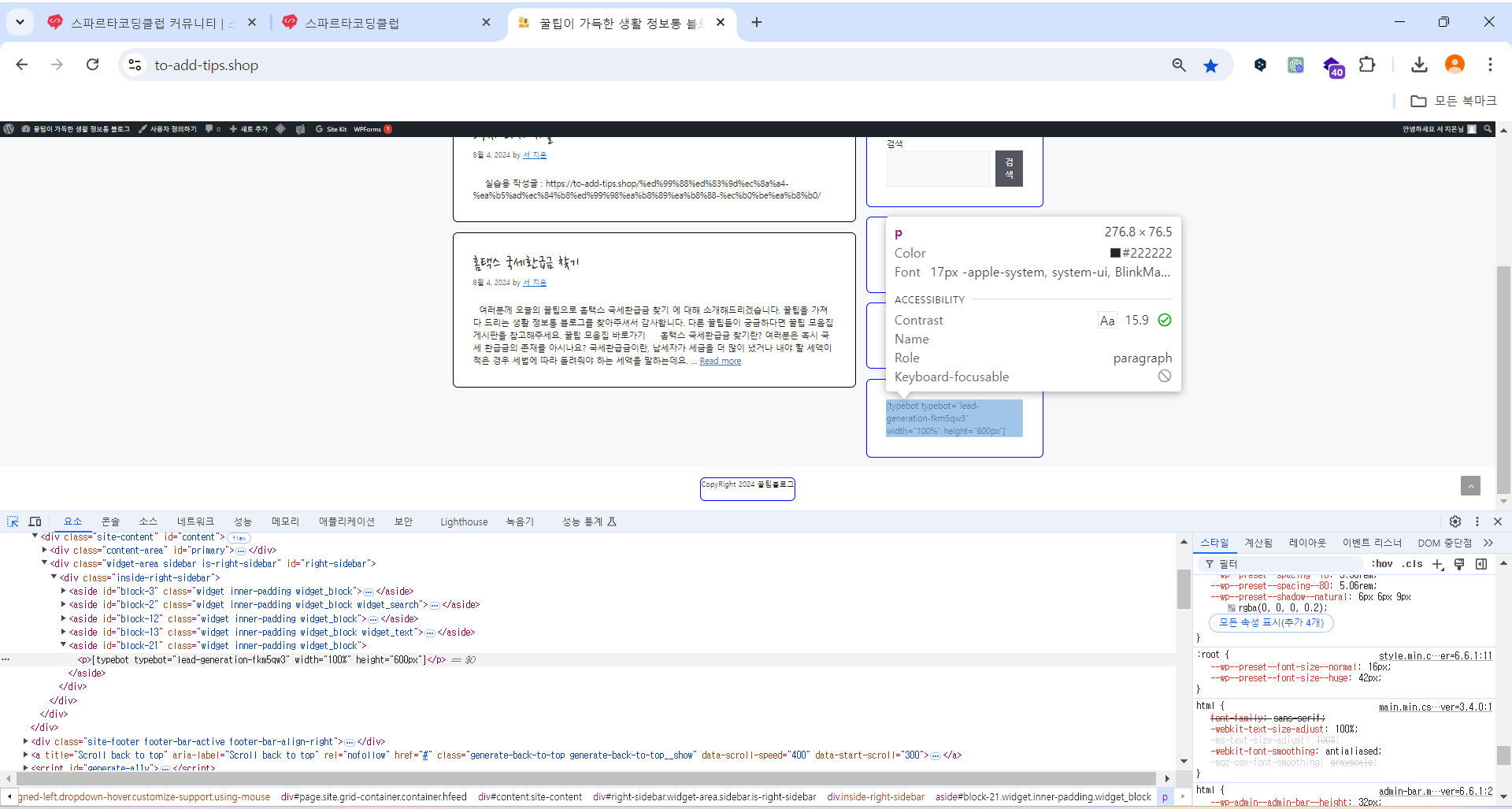Expand the aside block-2 widget_search node
The height and width of the screenshot is (809, 1512).
[x=64, y=604]
